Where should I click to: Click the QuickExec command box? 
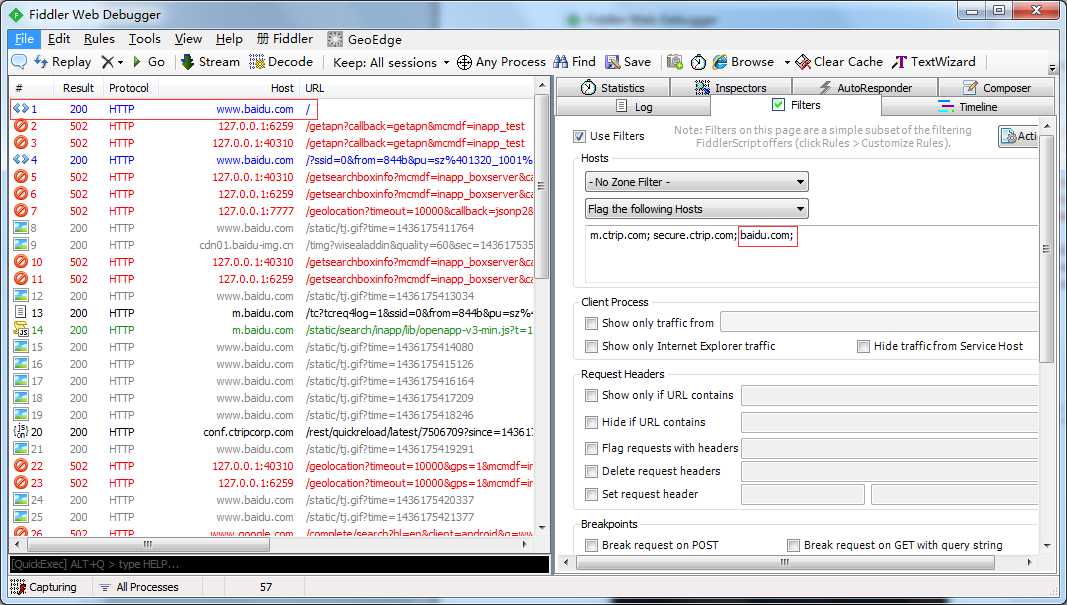coord(279,564)
